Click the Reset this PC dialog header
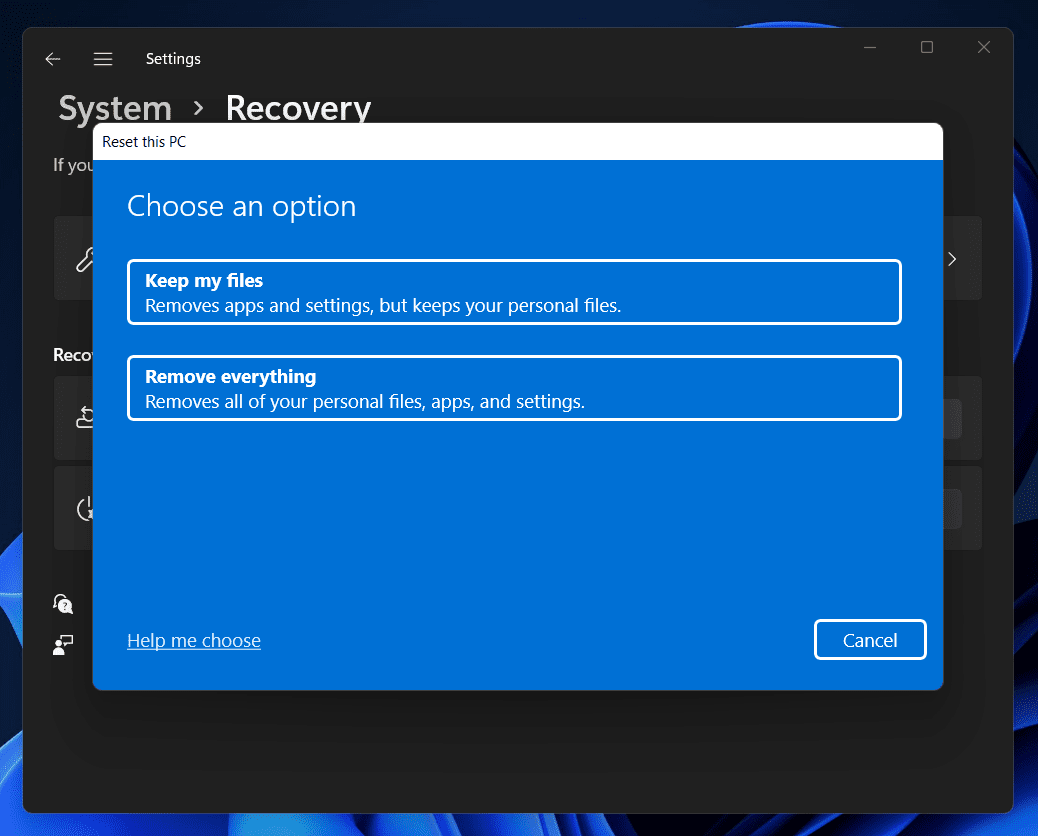This screenshot has width=1038, height=836. point(143,141)
